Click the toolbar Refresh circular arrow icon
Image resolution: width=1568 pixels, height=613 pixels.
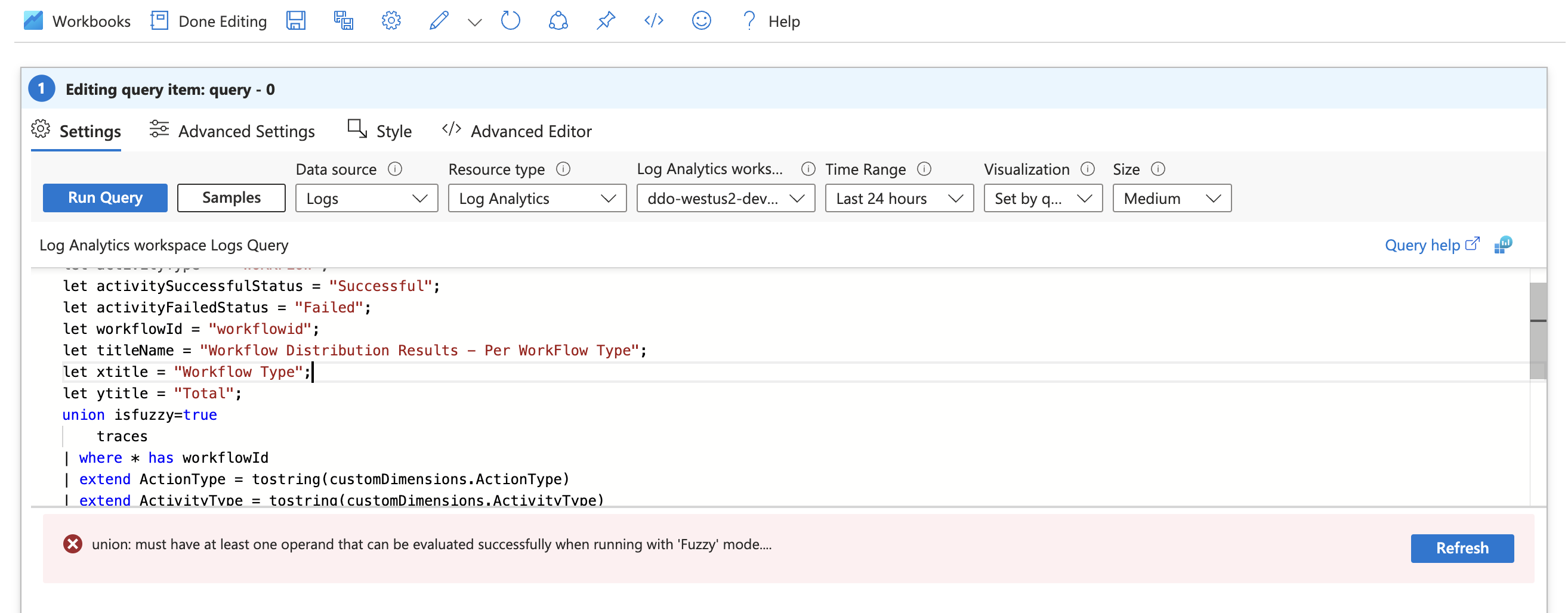pyautogui.click(x=510, y=21)
